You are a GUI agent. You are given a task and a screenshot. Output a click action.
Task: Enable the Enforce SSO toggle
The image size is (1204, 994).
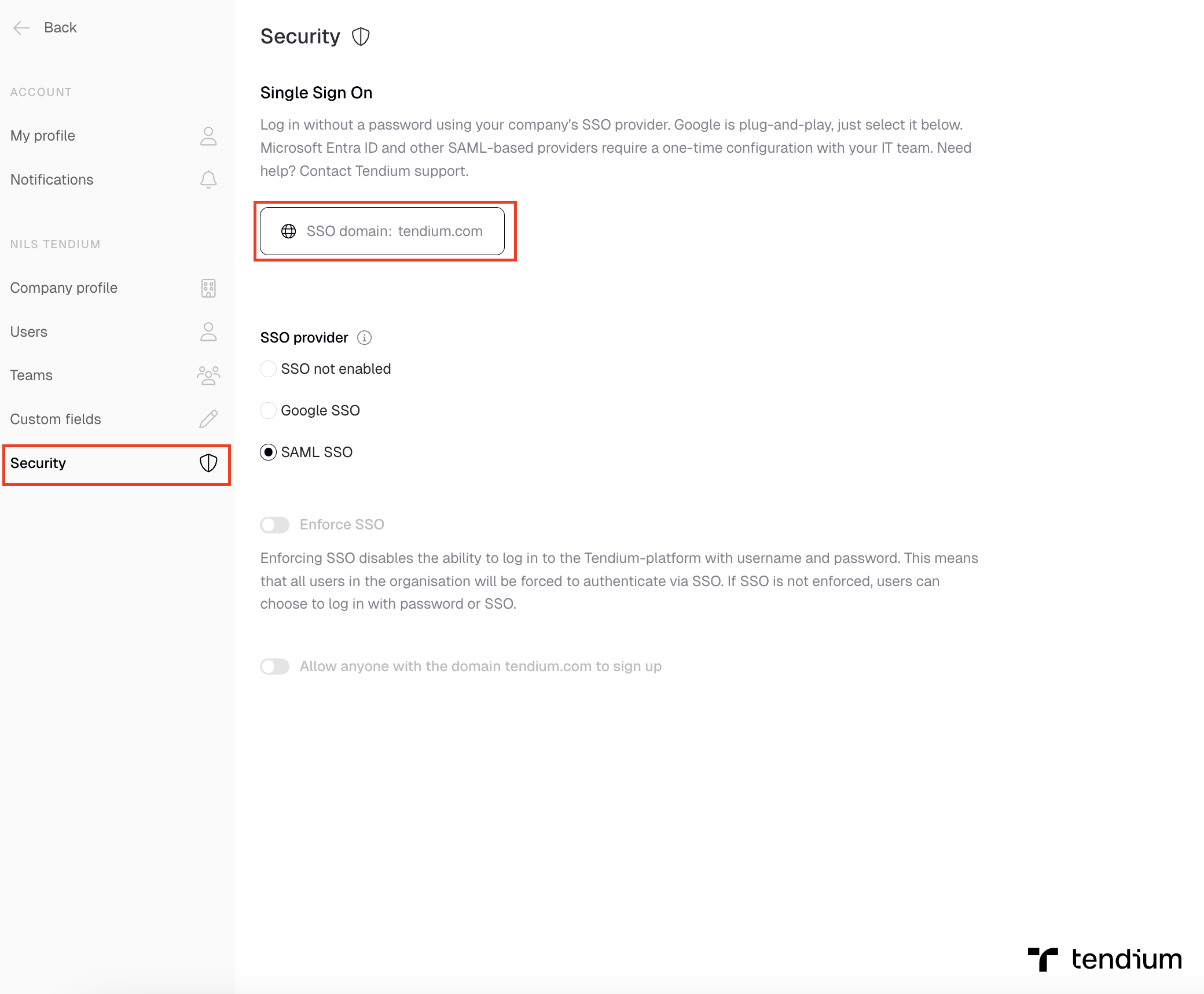point(274,524)
